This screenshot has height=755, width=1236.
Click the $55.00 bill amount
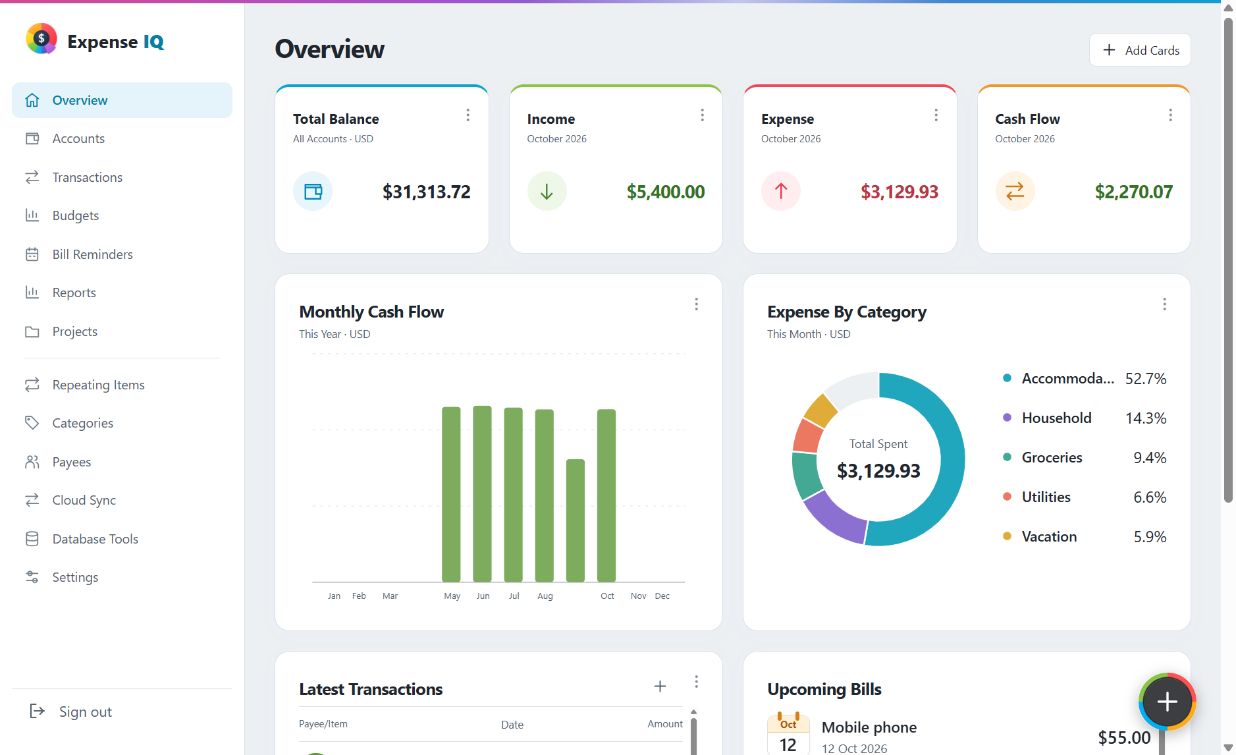point(1124,737)
